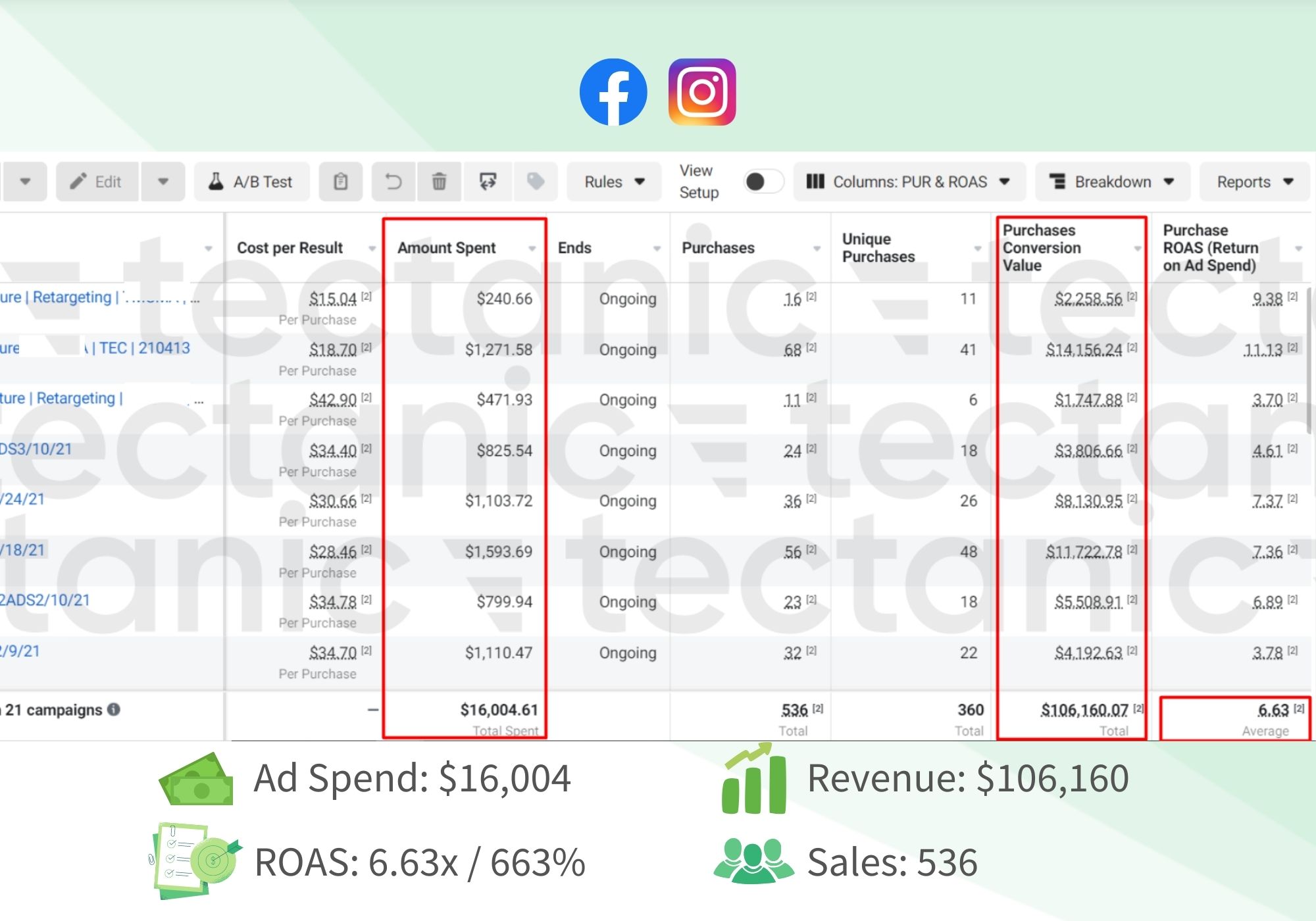Click the 536 total purchases cell
This screenshot has width=1316, height=921.
[x=794, y=710]
